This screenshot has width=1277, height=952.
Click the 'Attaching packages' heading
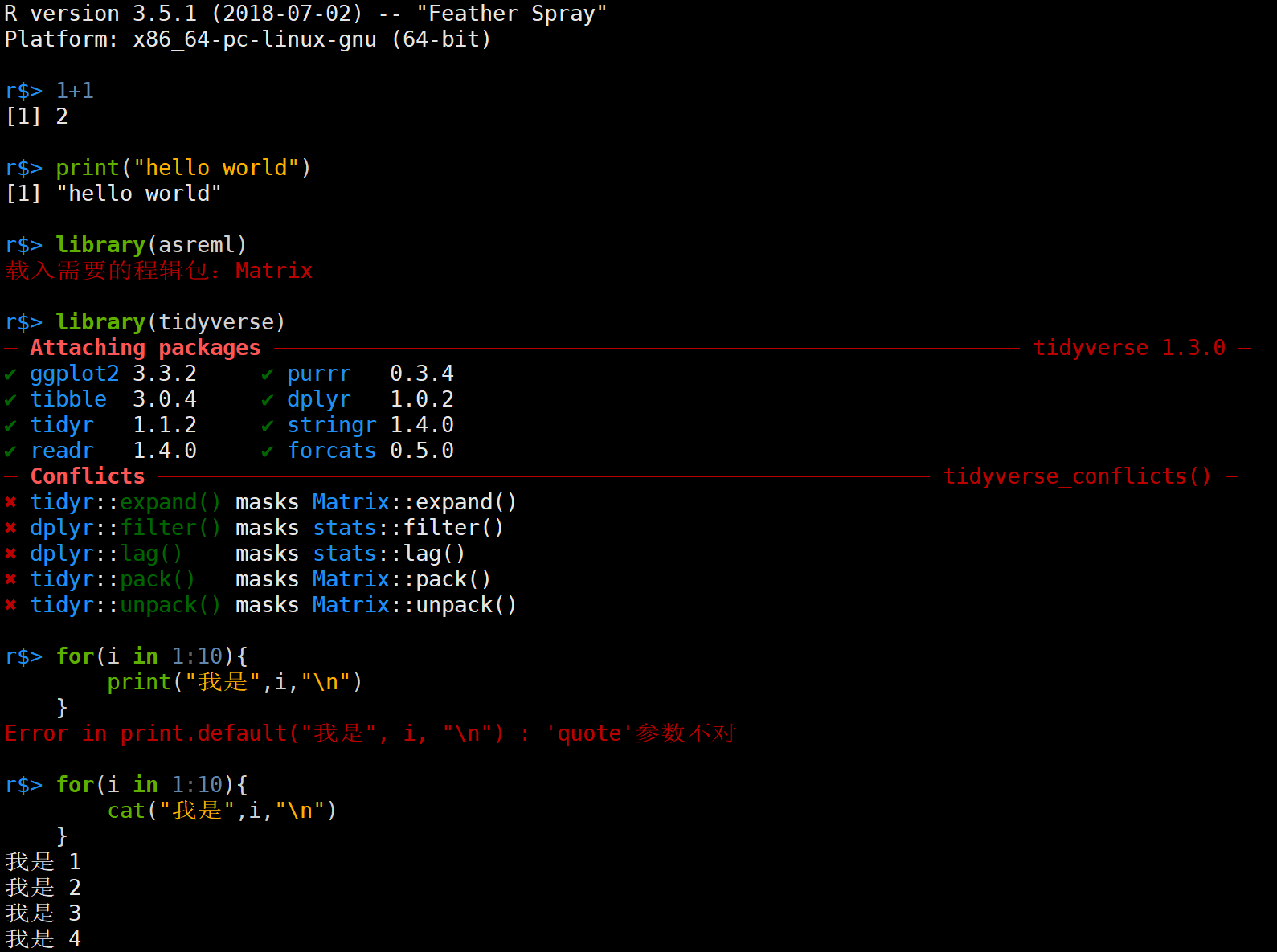click(x=145, y=348)
